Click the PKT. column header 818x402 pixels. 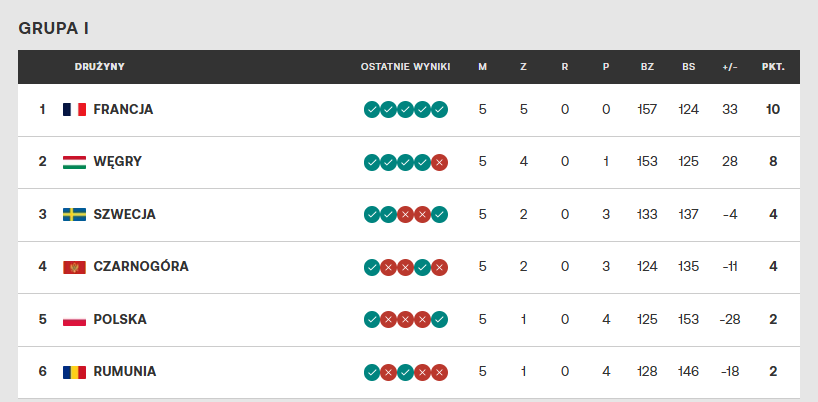pos(773,67)
